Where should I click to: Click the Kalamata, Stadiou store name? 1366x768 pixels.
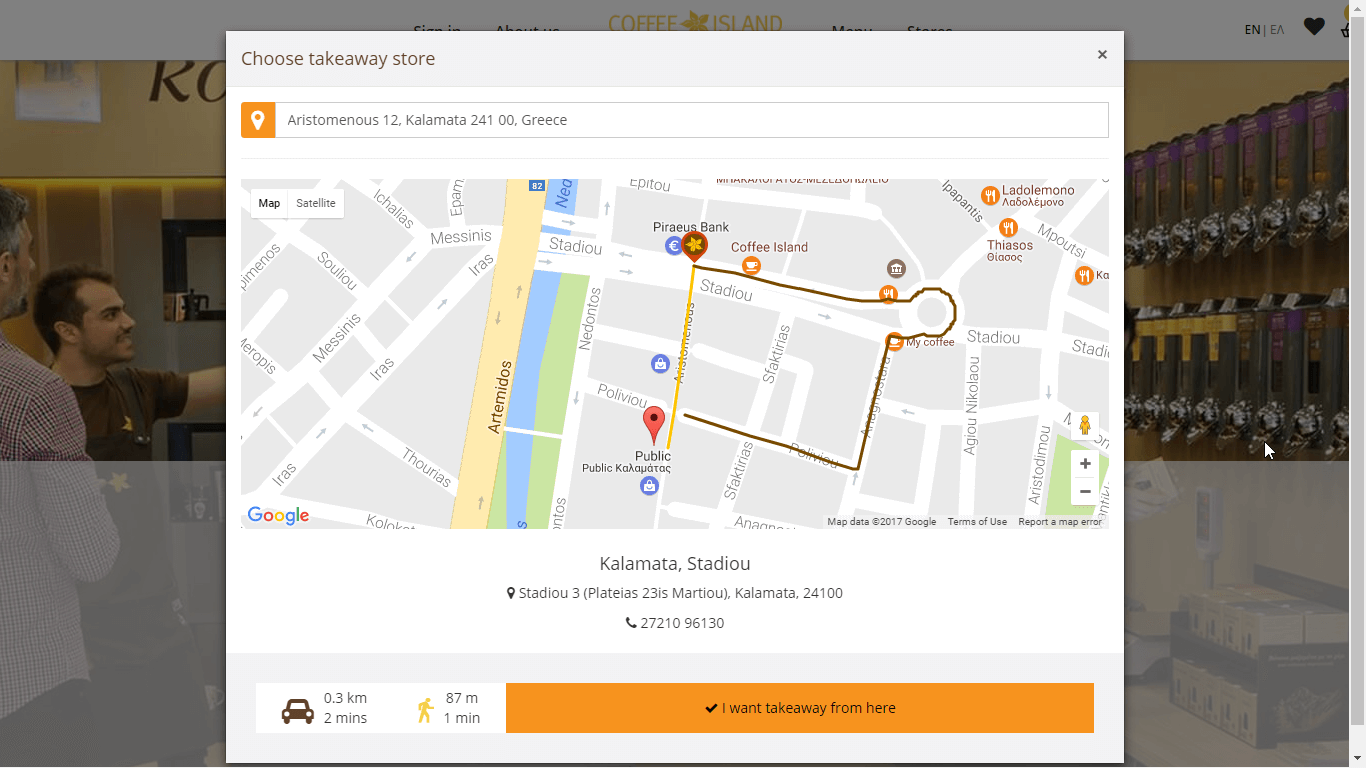[x=675, y=563]
